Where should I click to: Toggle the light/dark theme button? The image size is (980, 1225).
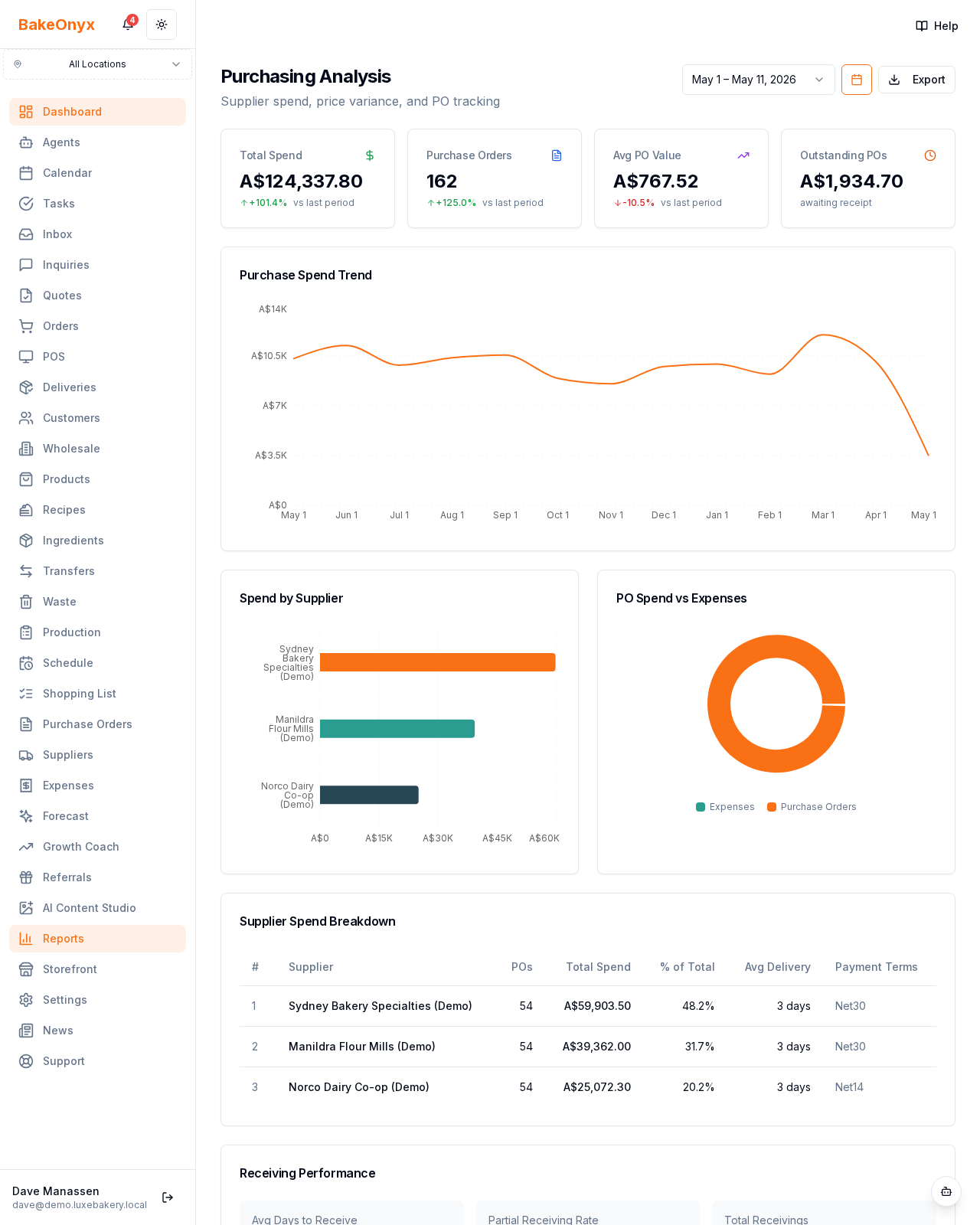(162, 24)
